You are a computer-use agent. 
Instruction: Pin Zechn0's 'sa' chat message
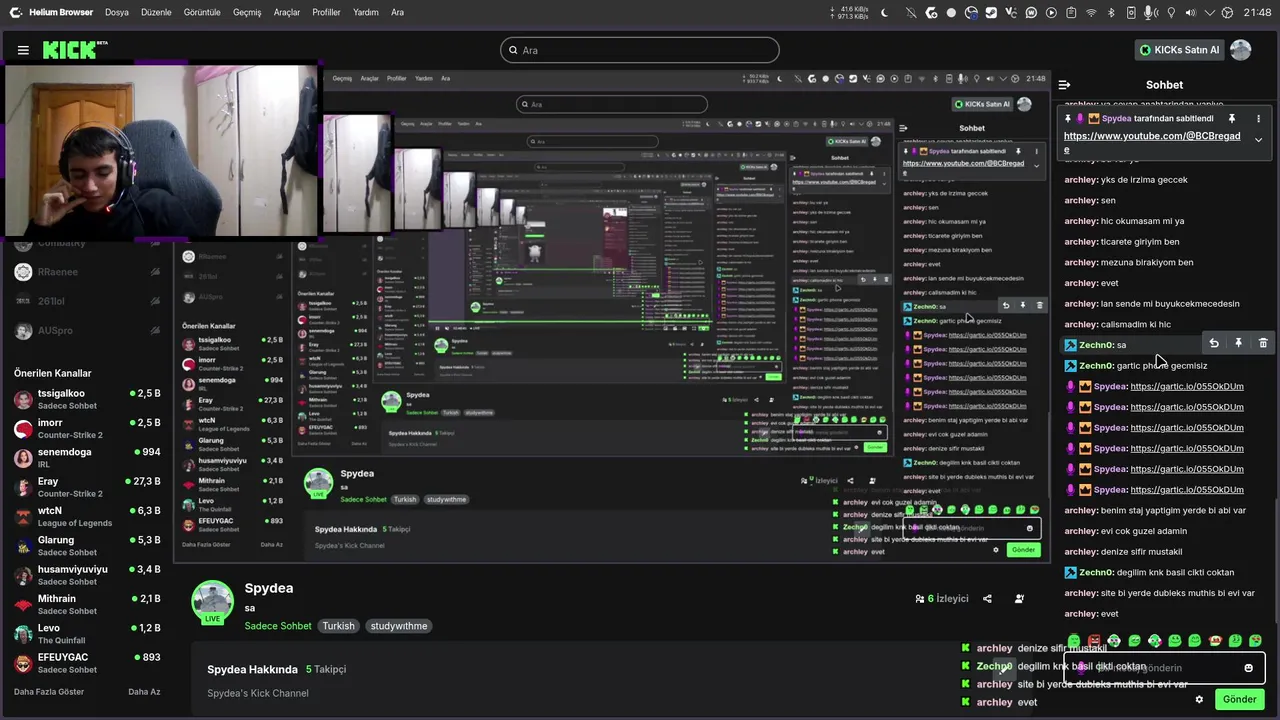tap(1238, 343)
